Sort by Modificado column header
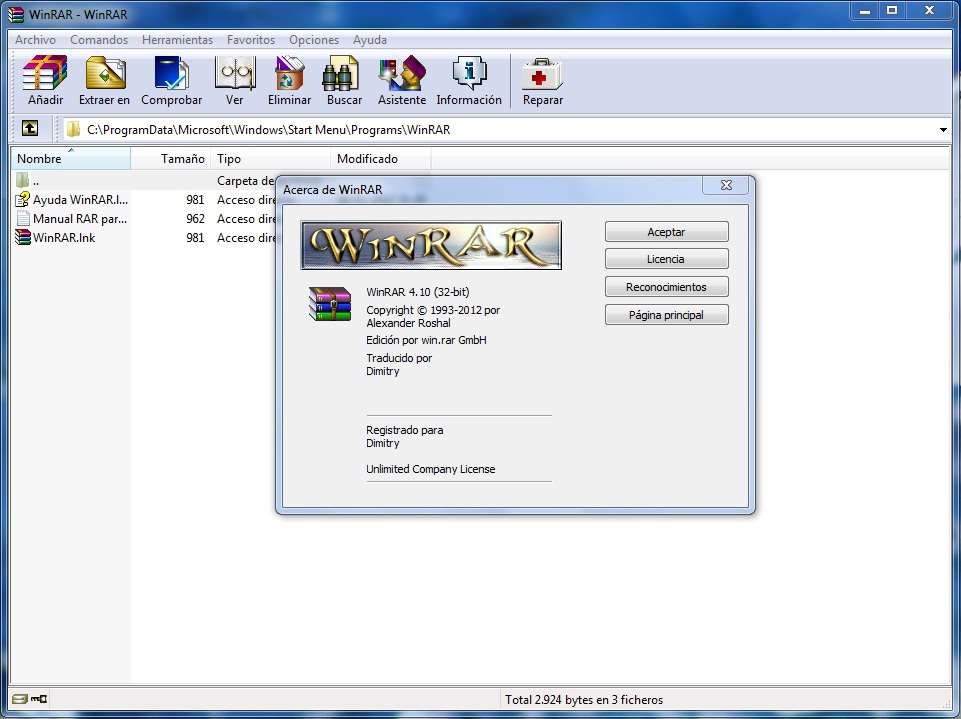Screen dimensions: 961x719 pyautogui.click(x=381, y=158)
